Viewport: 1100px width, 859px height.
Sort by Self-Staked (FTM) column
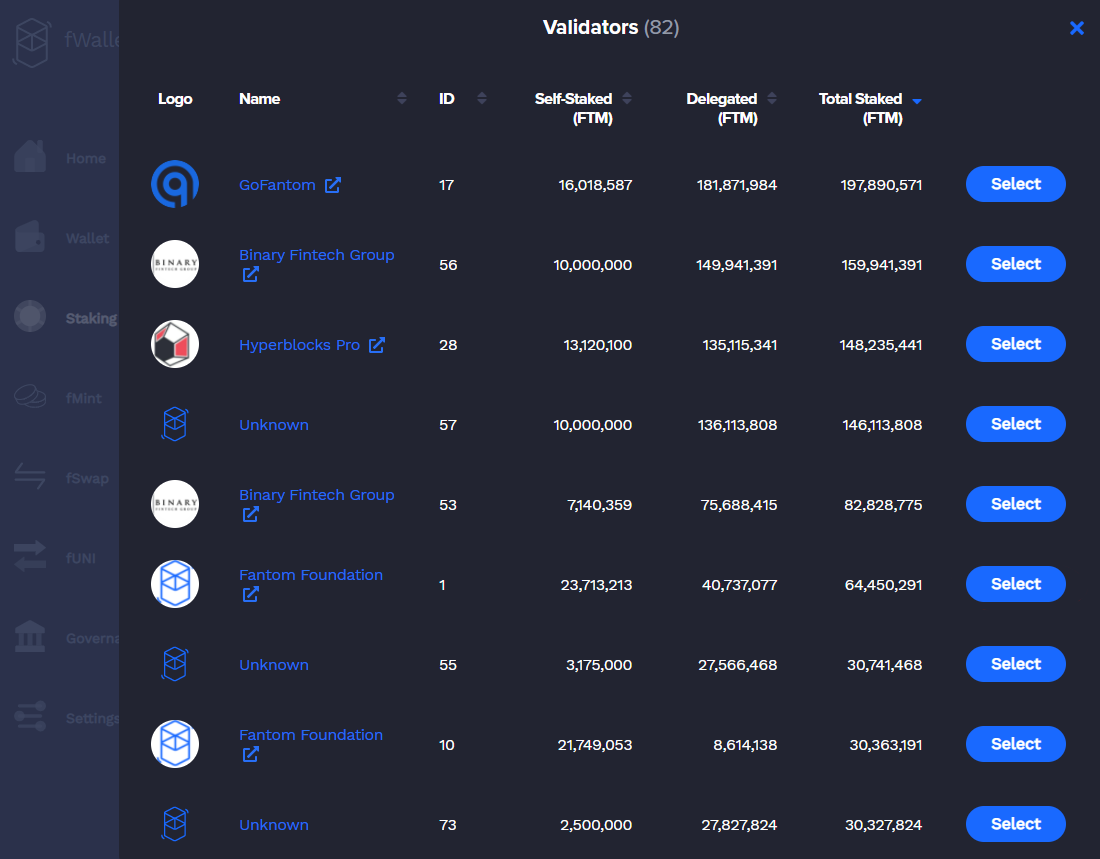[x=627, y=98]
